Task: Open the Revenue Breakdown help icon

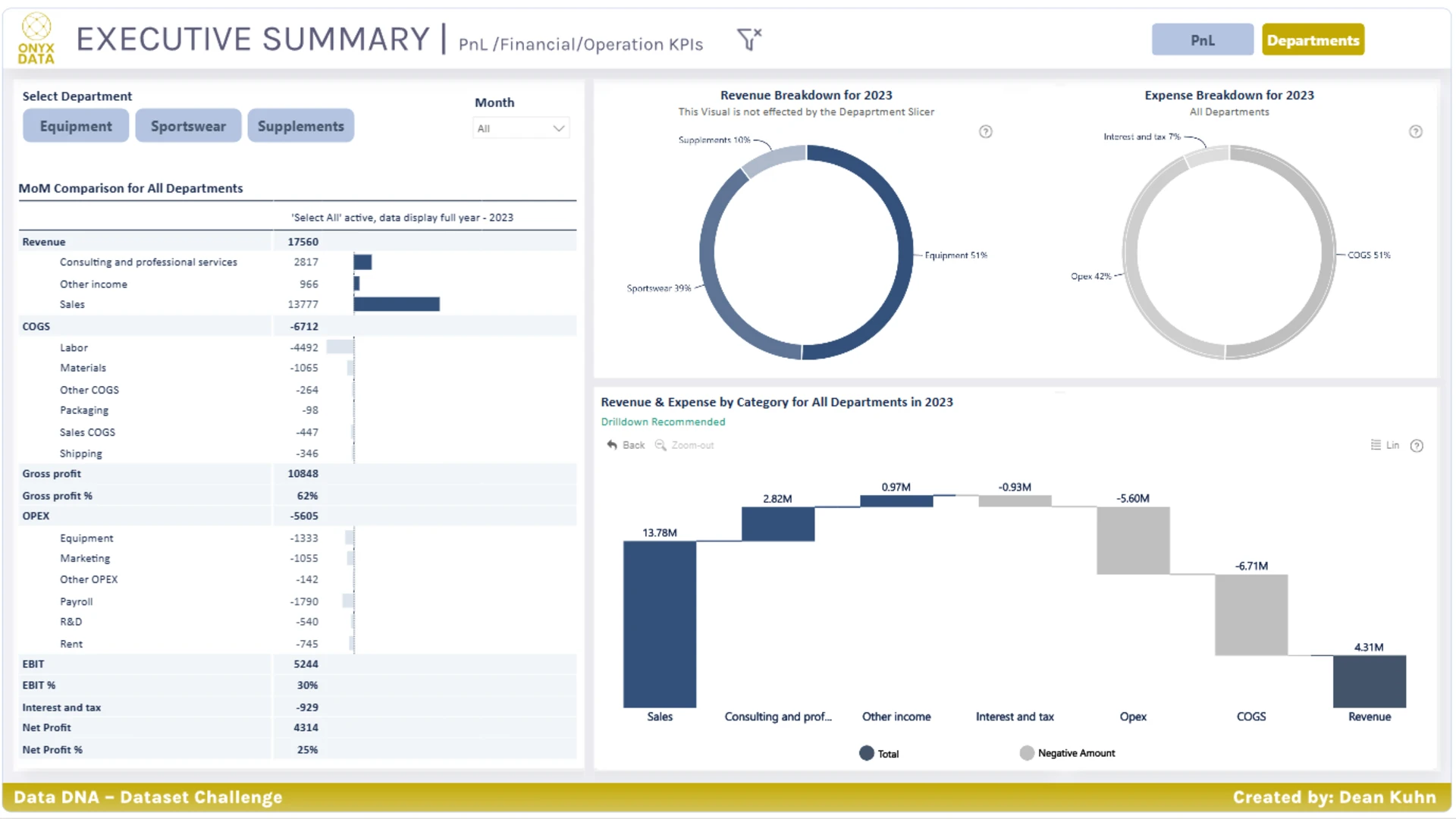Action: coord(985,131)
